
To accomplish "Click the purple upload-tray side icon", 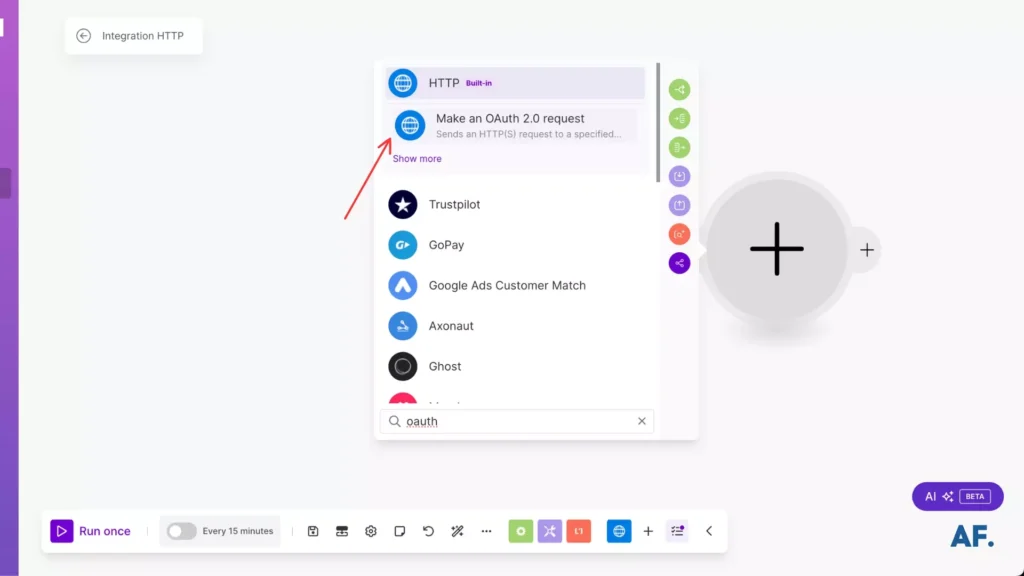I will (x=679, y=205).
